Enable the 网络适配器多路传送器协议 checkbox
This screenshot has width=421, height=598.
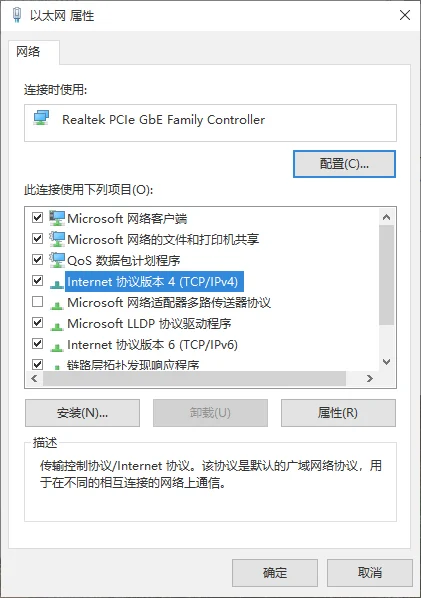click(37, 302)
